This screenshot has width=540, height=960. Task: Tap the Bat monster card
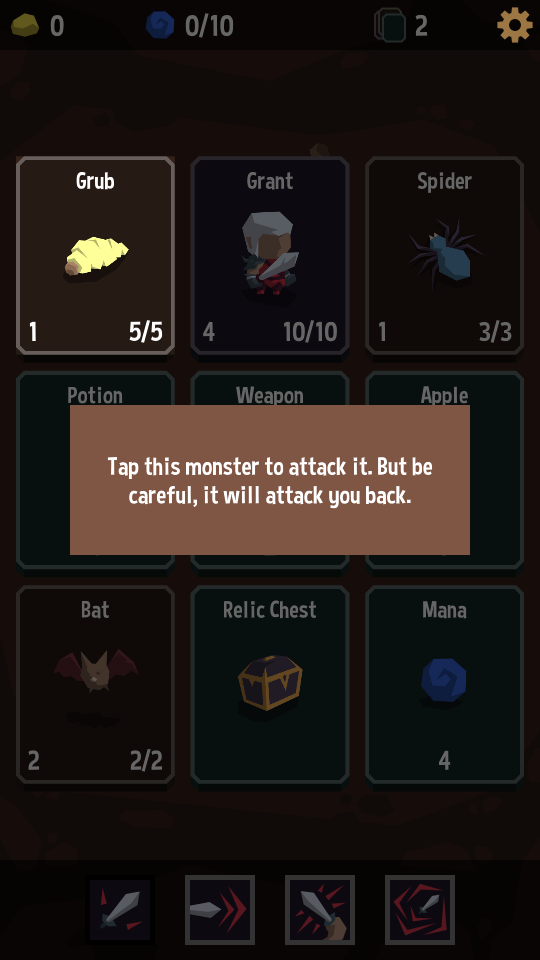[96, 684]
